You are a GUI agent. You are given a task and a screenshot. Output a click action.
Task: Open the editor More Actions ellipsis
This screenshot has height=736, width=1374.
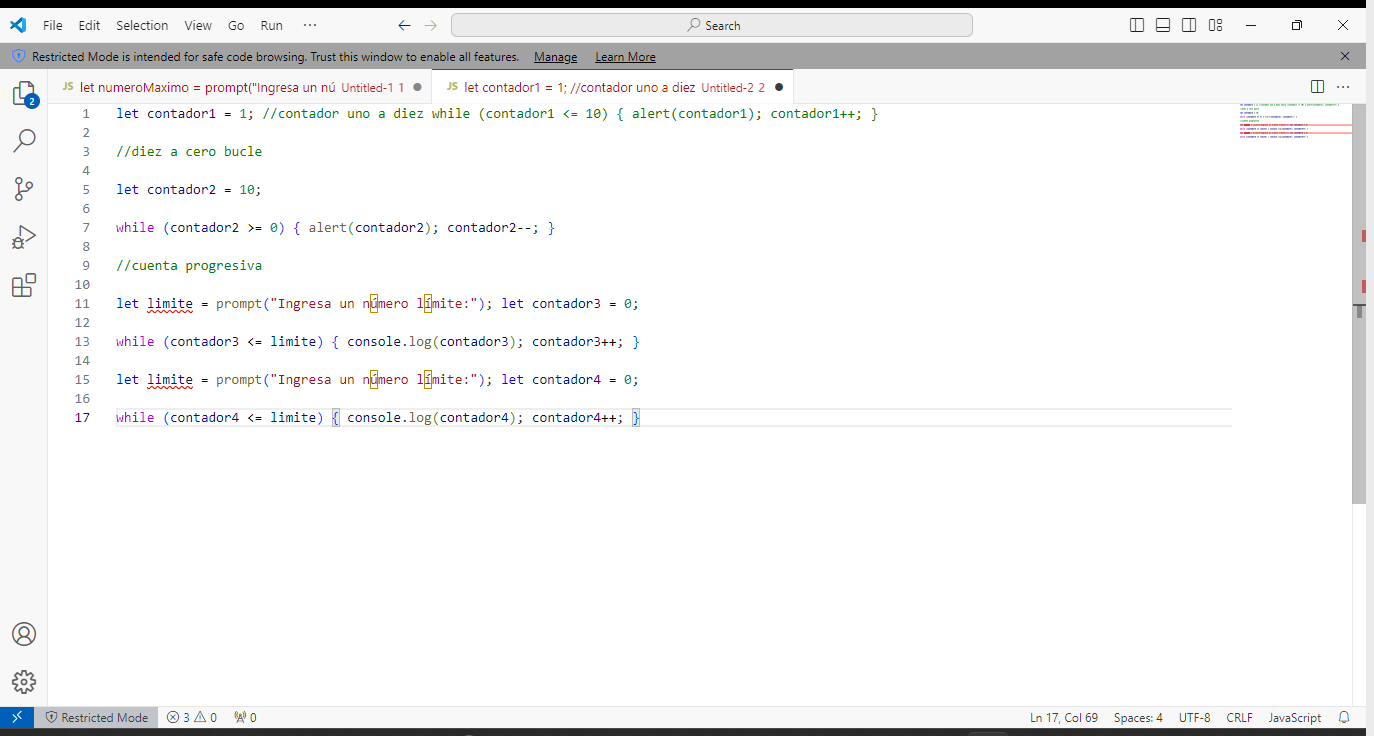point(1343,87)
